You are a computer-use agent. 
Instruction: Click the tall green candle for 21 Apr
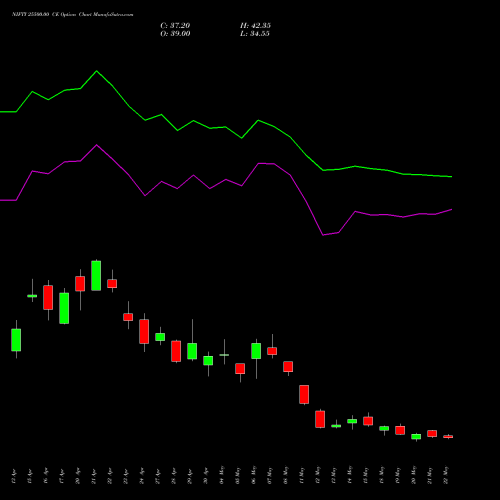point(96,276)
